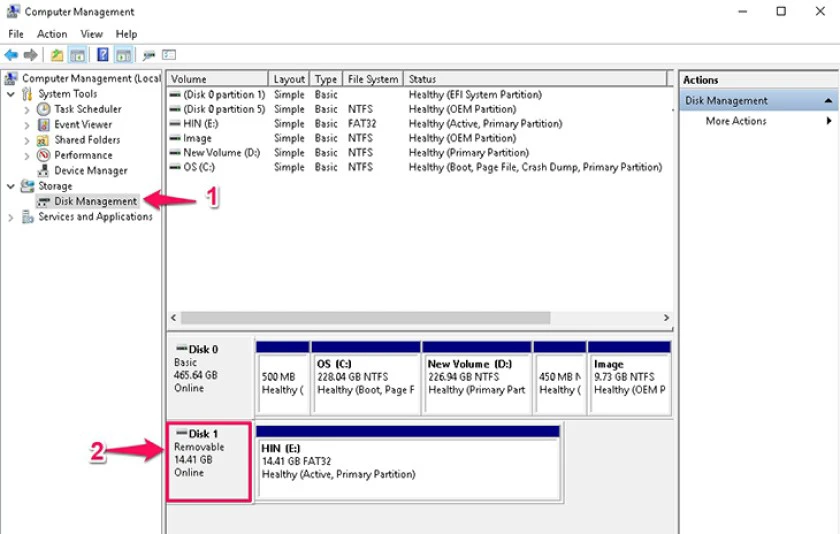This screenshot has height=534, width=840.
Task: Open the Action menu
Action: [52, 34]
